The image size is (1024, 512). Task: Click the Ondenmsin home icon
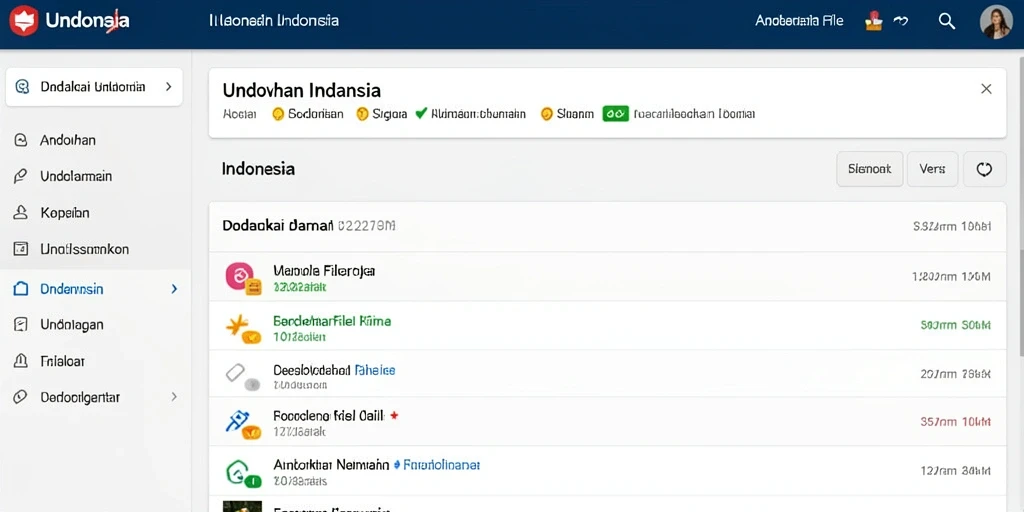click(20, 289)
